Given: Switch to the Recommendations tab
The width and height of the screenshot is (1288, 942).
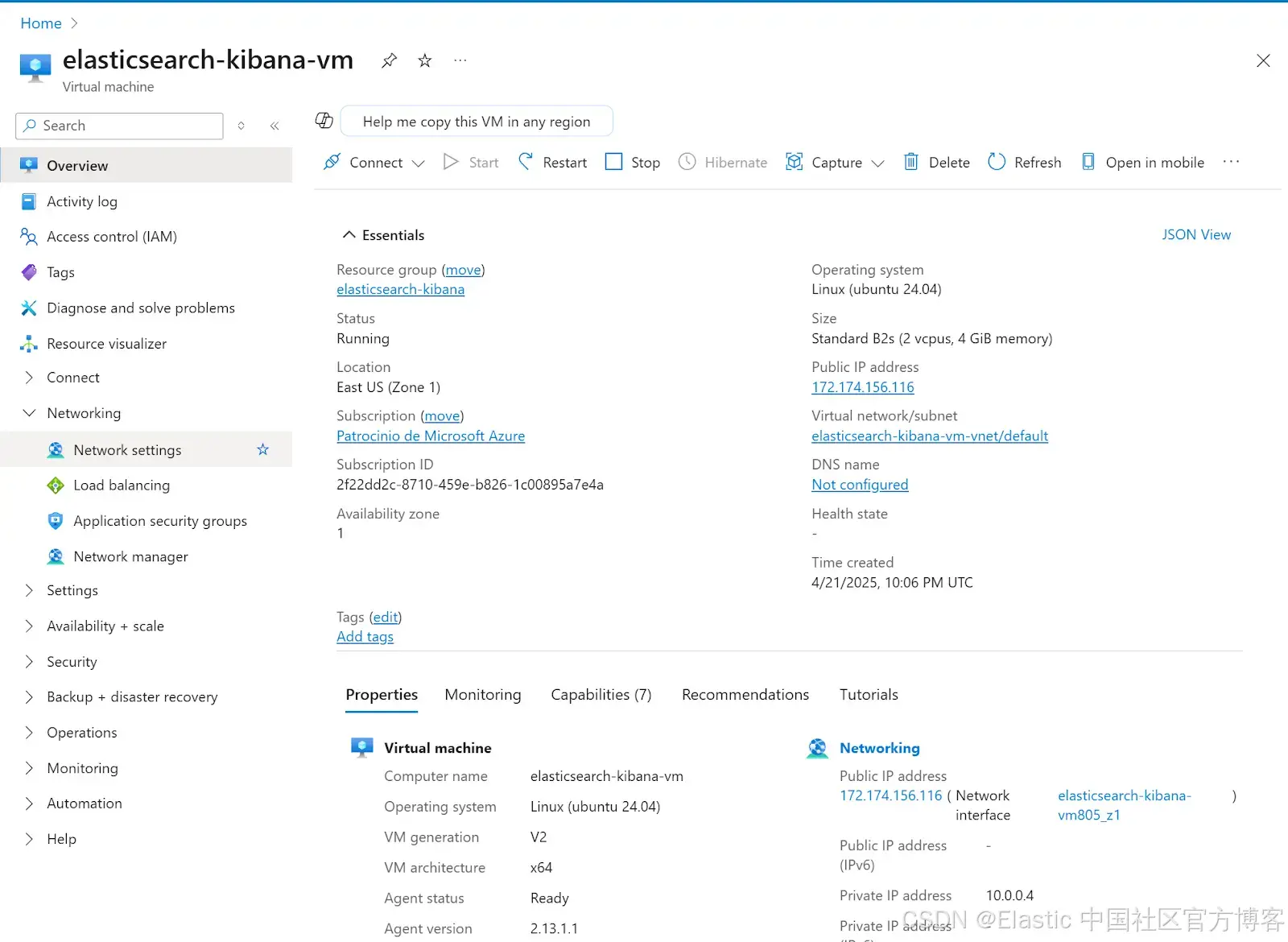Looking at the screenshot, I should [x=745, y=695].
